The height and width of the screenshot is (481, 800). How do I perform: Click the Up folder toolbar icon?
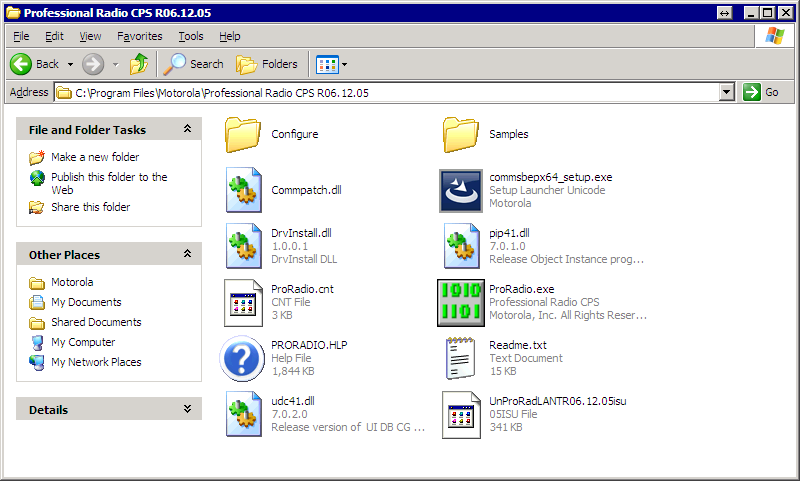pyautogui.click(x=139, y=64)
